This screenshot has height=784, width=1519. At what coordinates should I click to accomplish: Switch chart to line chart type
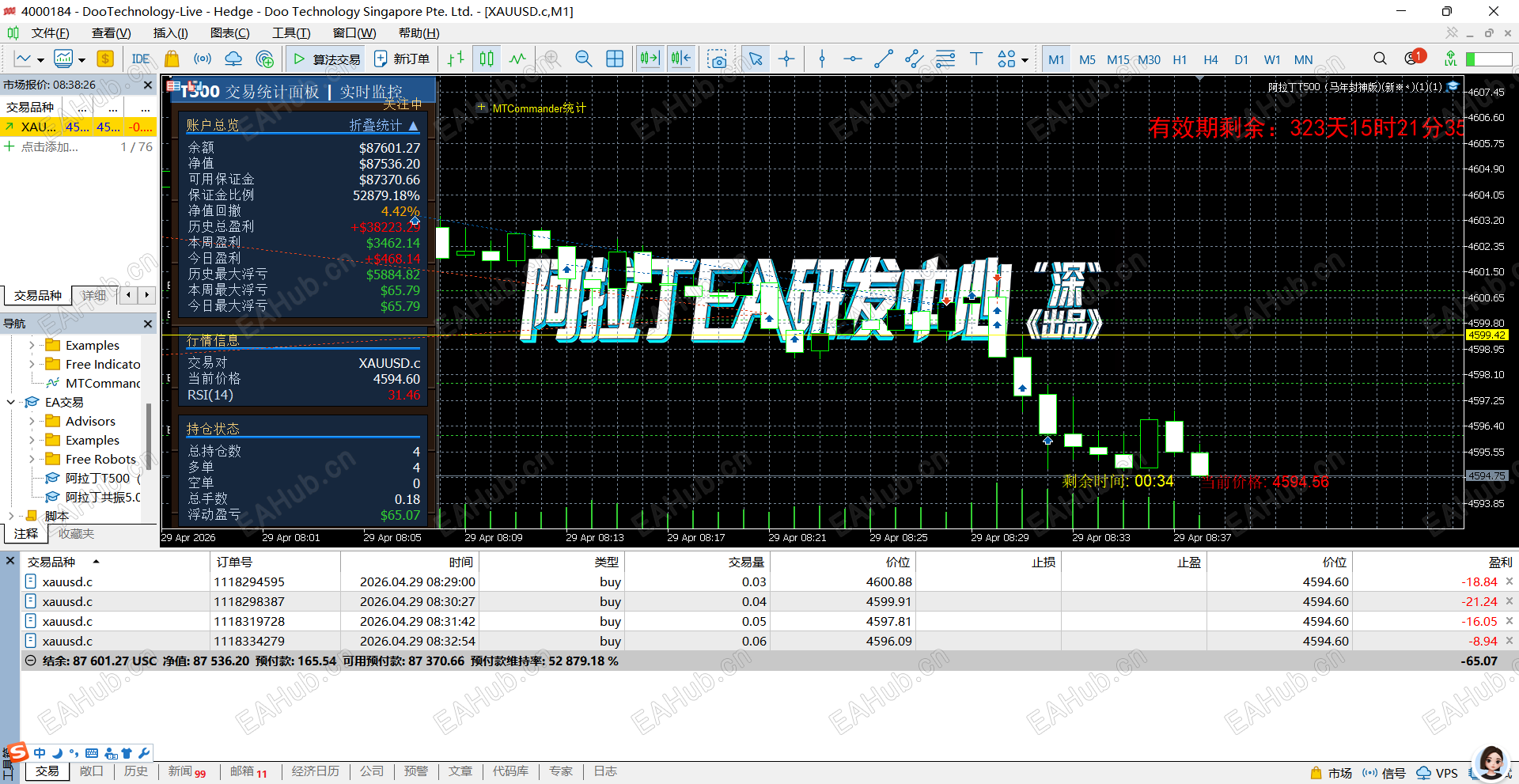517,59
